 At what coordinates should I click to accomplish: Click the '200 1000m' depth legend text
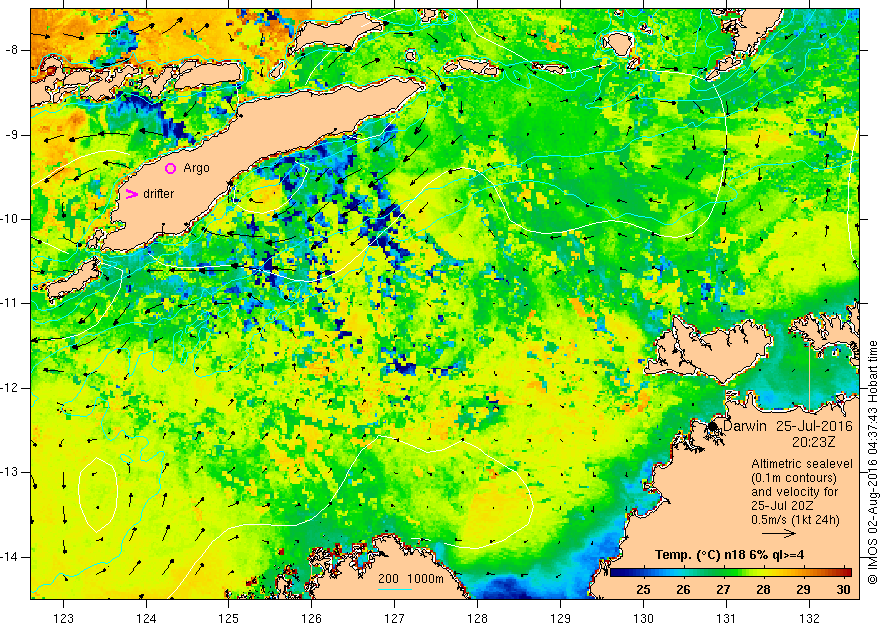click(x=411, y=579)
